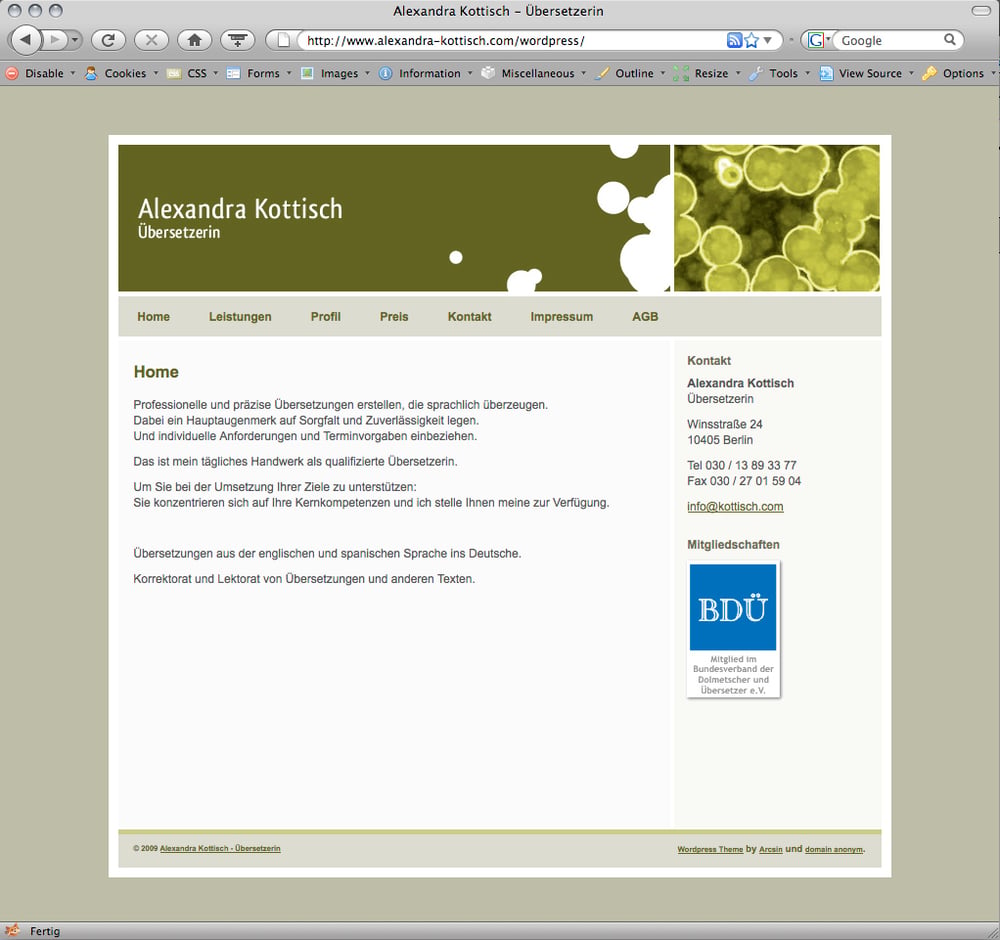The image size is (1000, 940).
Task: Open the AGB navigation item
Action: [645, 316]
